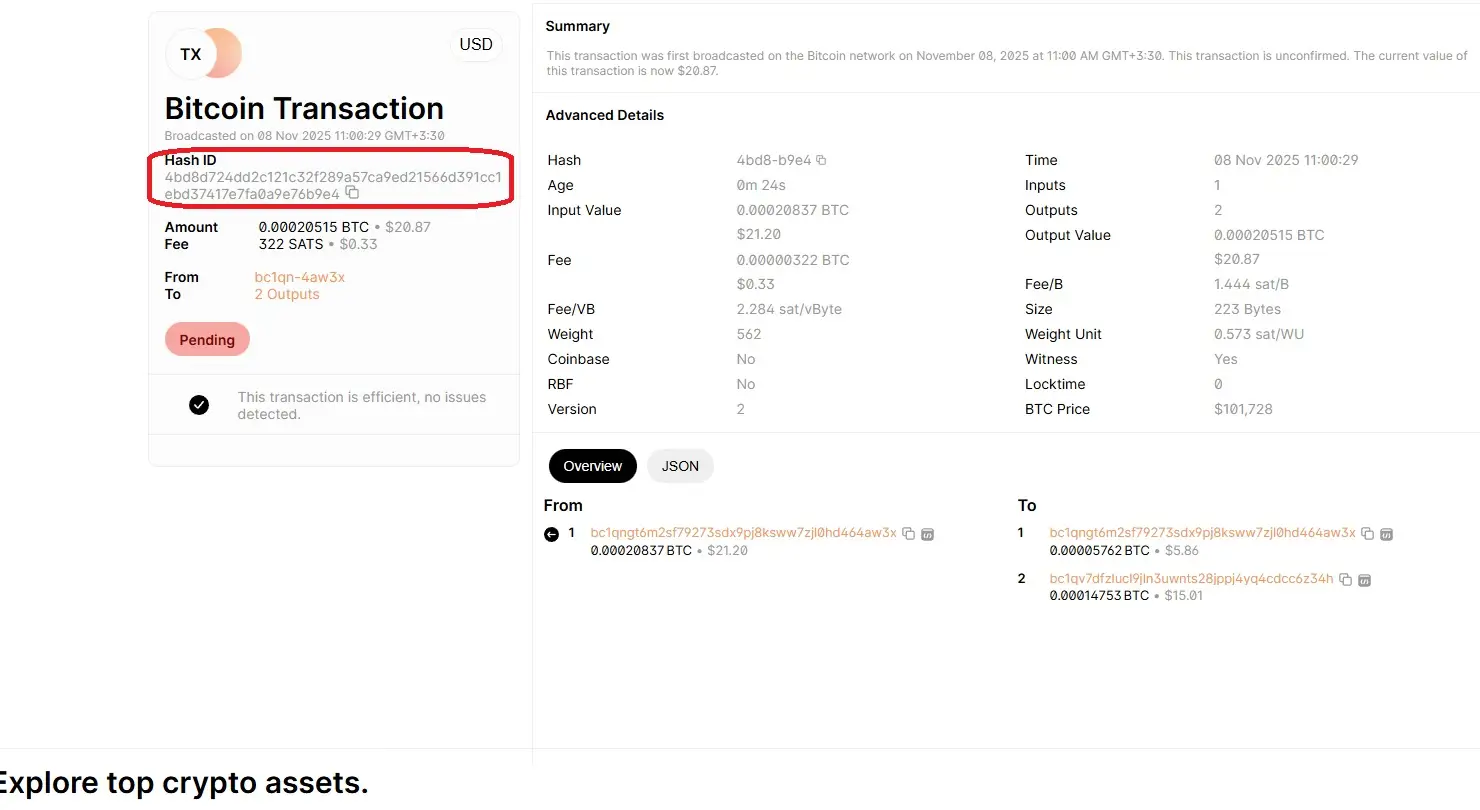1480x810 pixels.
Task: Open the From address bc1qngt6m2sf link
Action: tap(743, 533)
